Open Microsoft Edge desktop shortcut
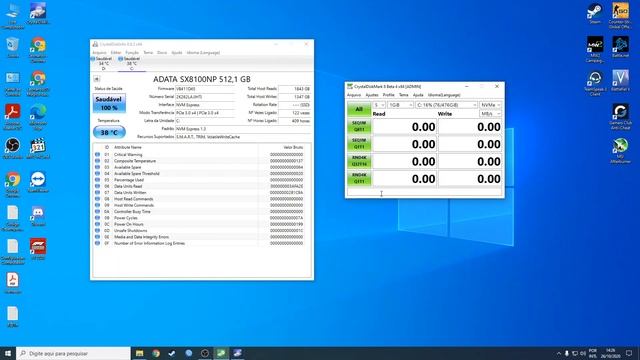The height and width of the screenshot is (360, 640). pyautogui.click(x=38, y=116)
